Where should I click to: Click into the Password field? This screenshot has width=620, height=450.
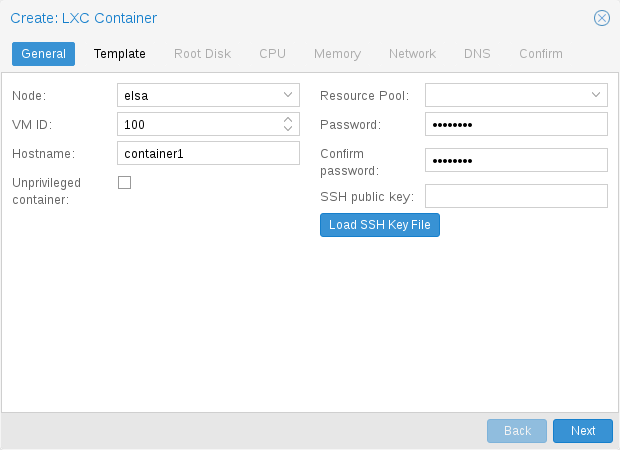coord(516,124)
